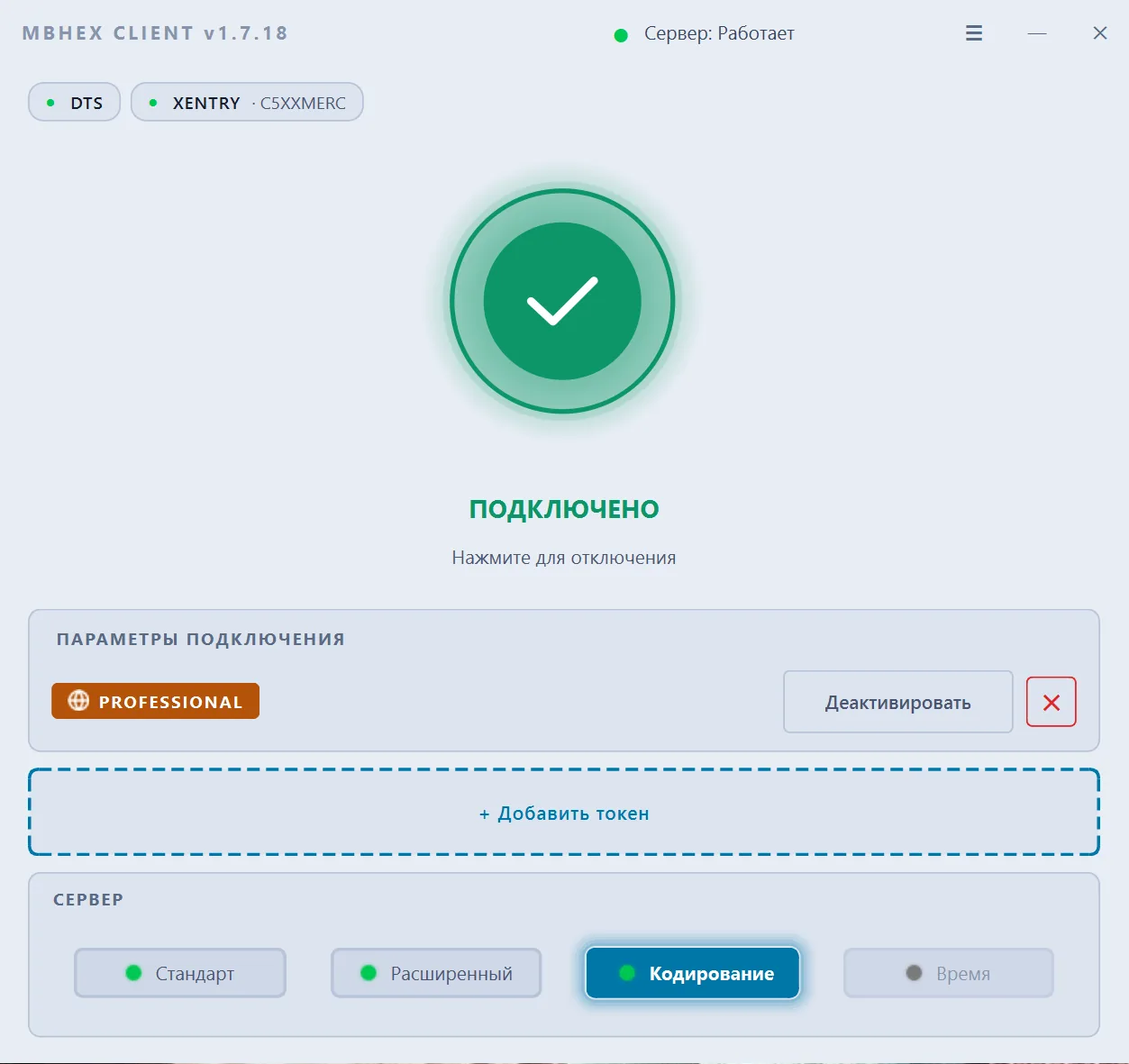Click the ПОДКЛЮЧЕНО status text

coord(564,509)
